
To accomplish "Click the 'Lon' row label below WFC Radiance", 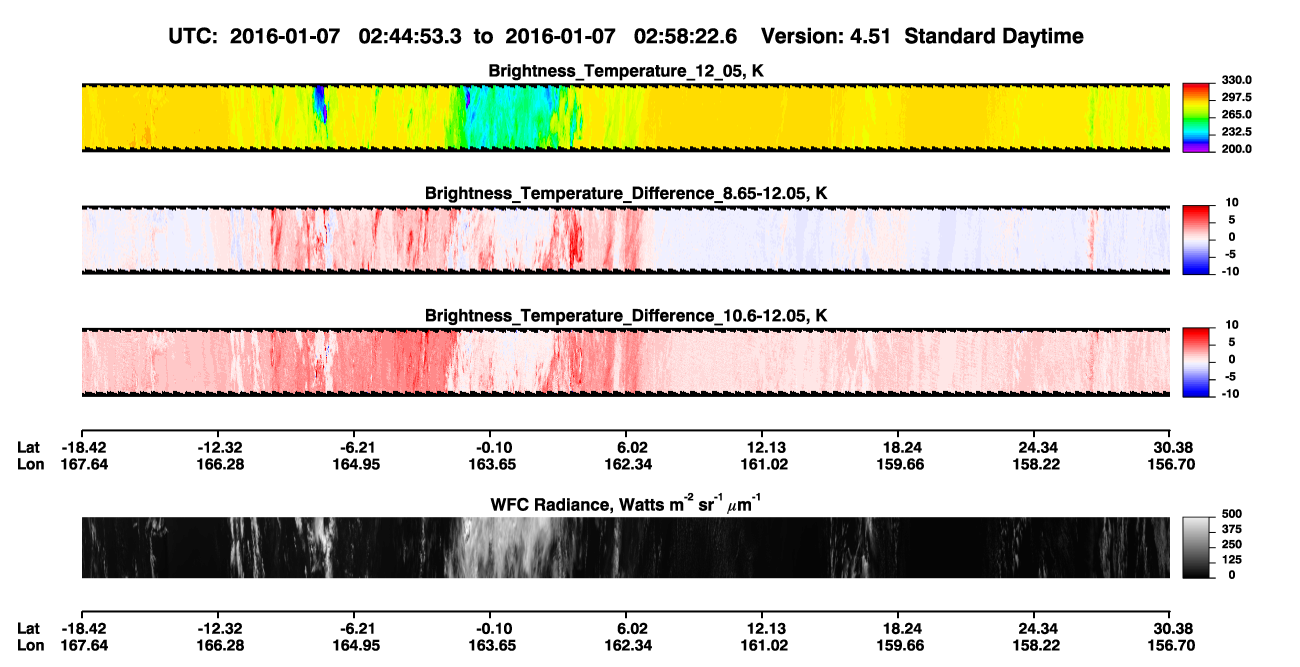I will pos(30,644).
